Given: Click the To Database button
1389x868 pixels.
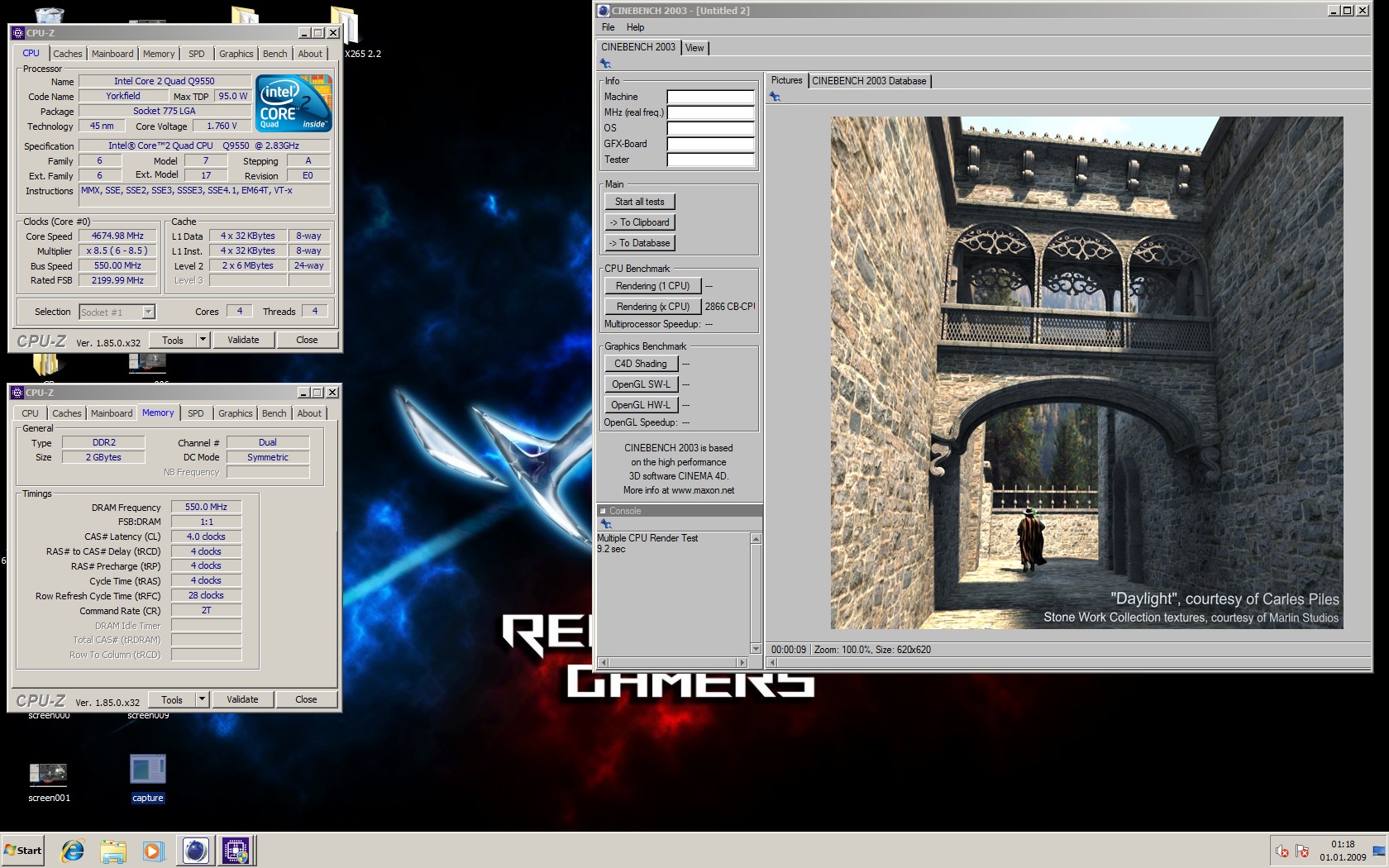Looking at the screenshot, I should pyautogui.click(x=639, y=243).
